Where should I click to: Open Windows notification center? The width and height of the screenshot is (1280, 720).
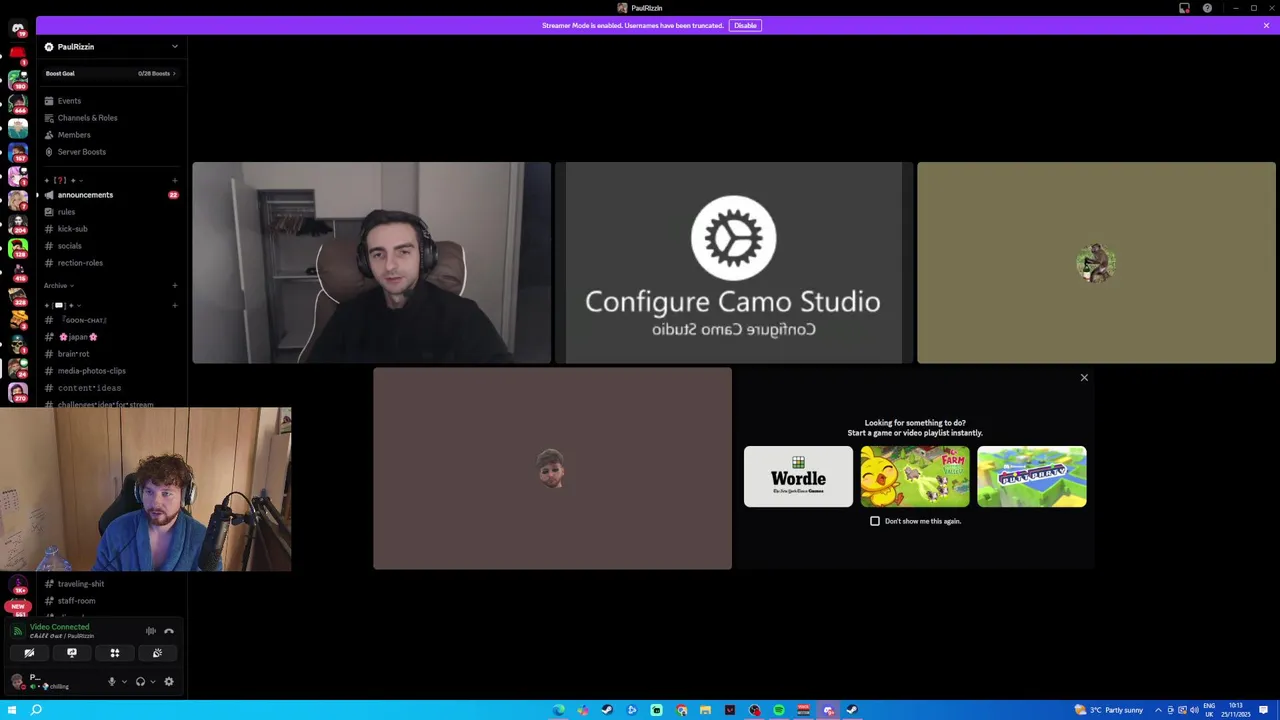1263,710
